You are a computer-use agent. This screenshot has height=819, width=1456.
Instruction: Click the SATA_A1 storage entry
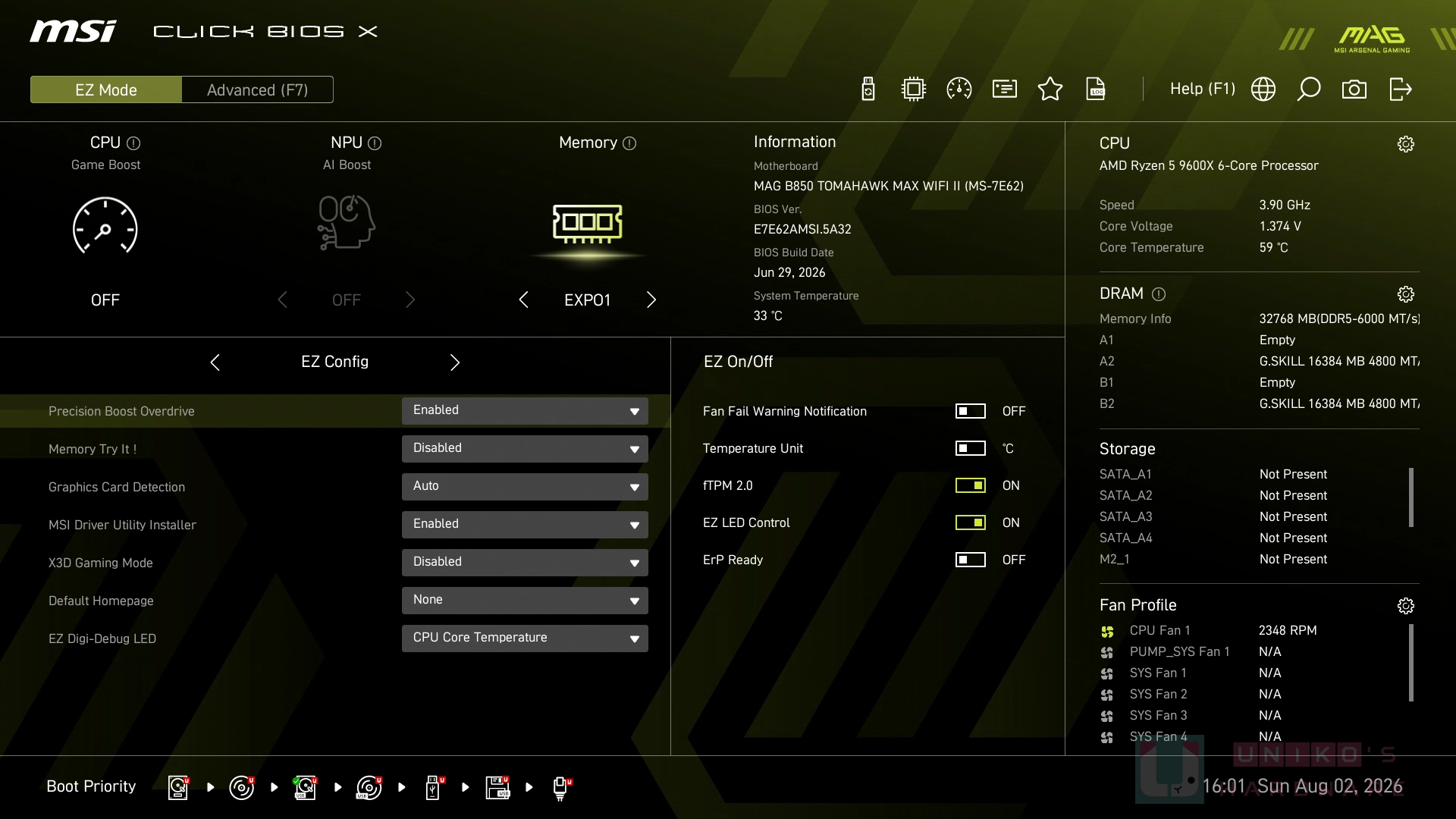[1214, 475]
